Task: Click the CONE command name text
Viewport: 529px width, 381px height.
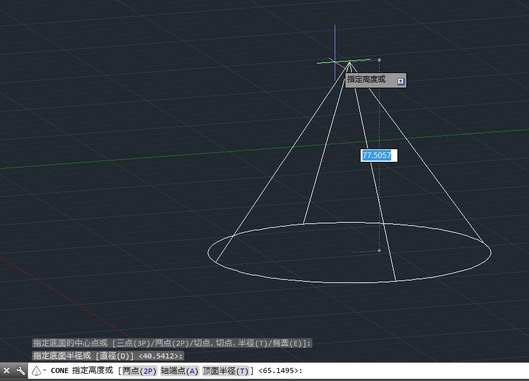Action: point(59,371)
